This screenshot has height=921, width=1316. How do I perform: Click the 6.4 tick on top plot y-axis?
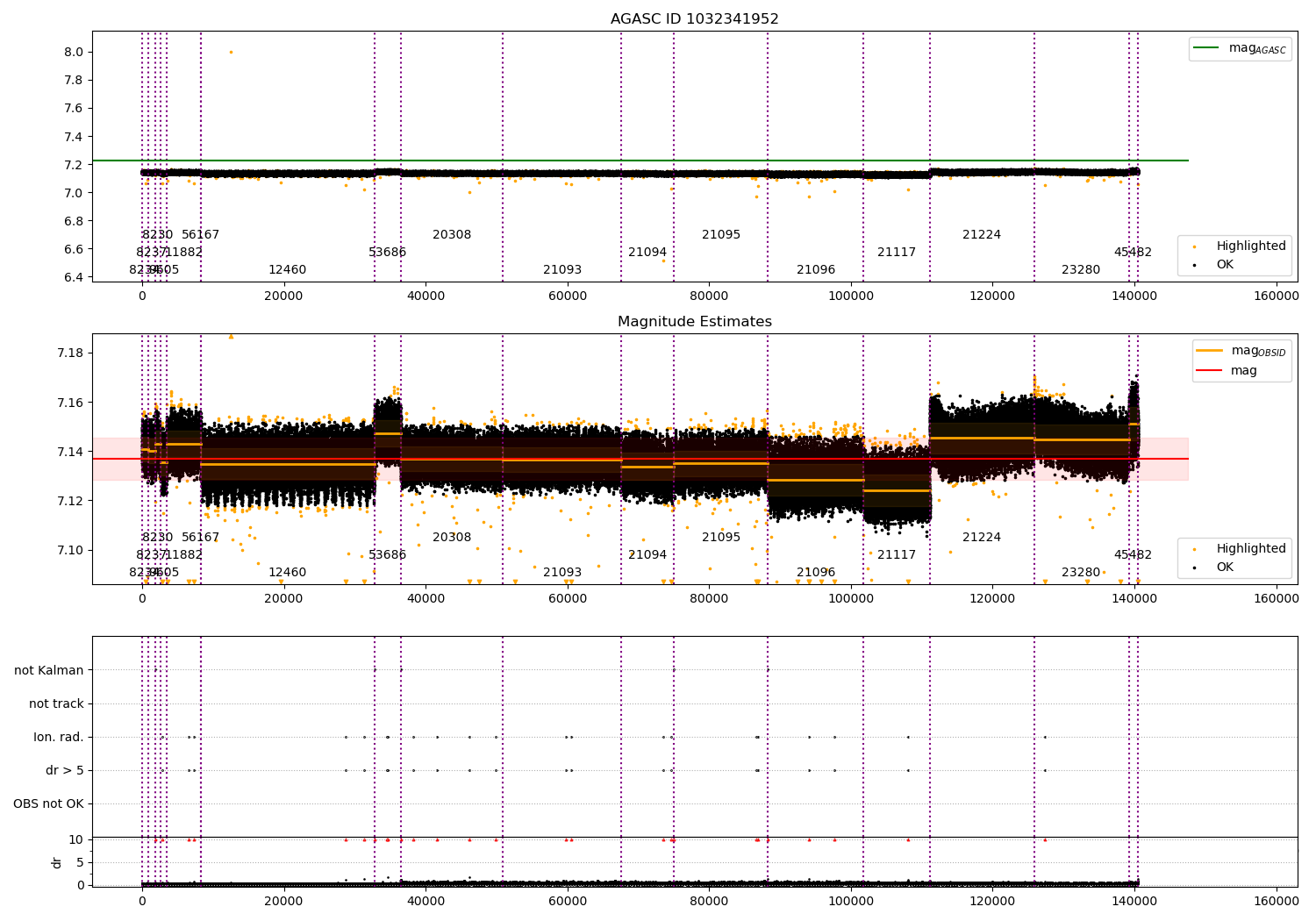[x=74, y=278]
